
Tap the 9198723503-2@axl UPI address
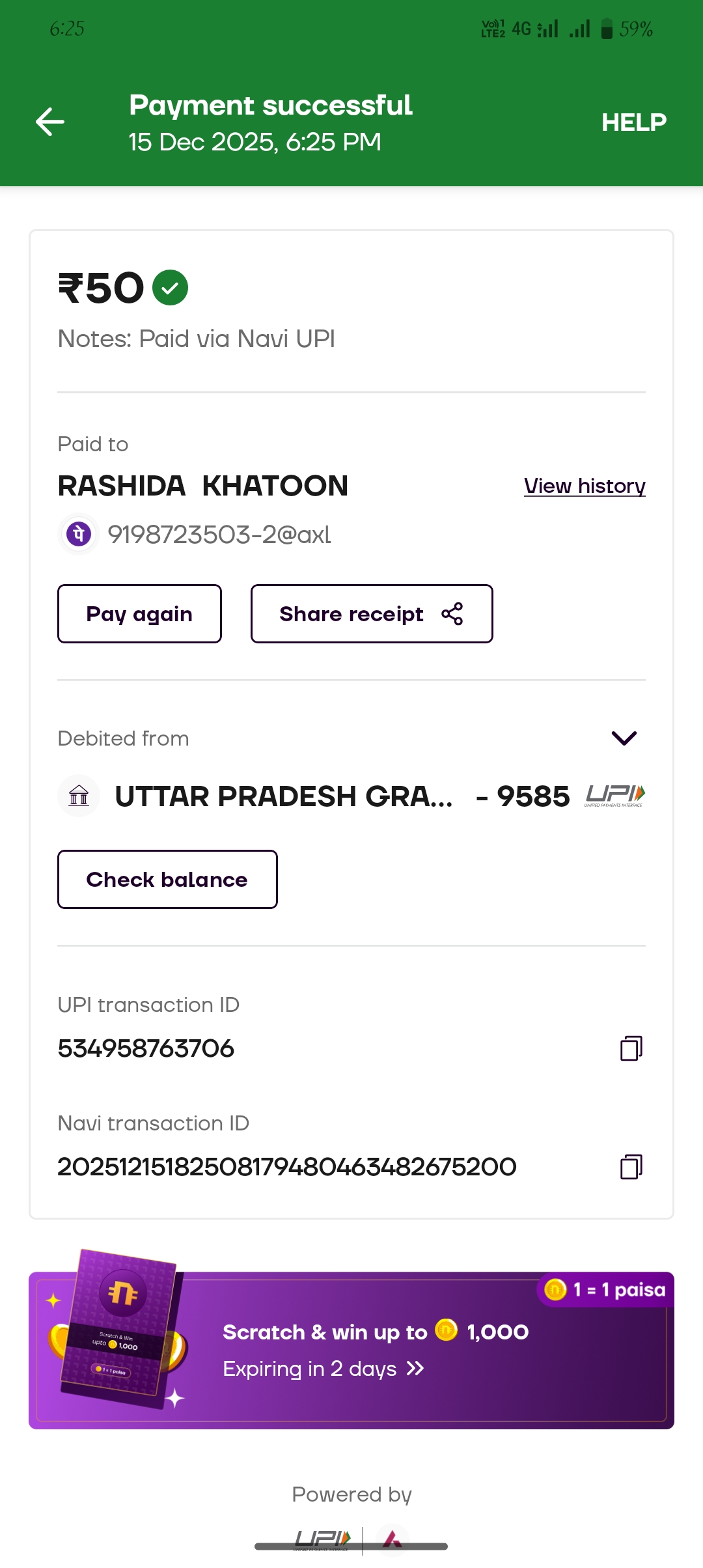click(219, 535)
